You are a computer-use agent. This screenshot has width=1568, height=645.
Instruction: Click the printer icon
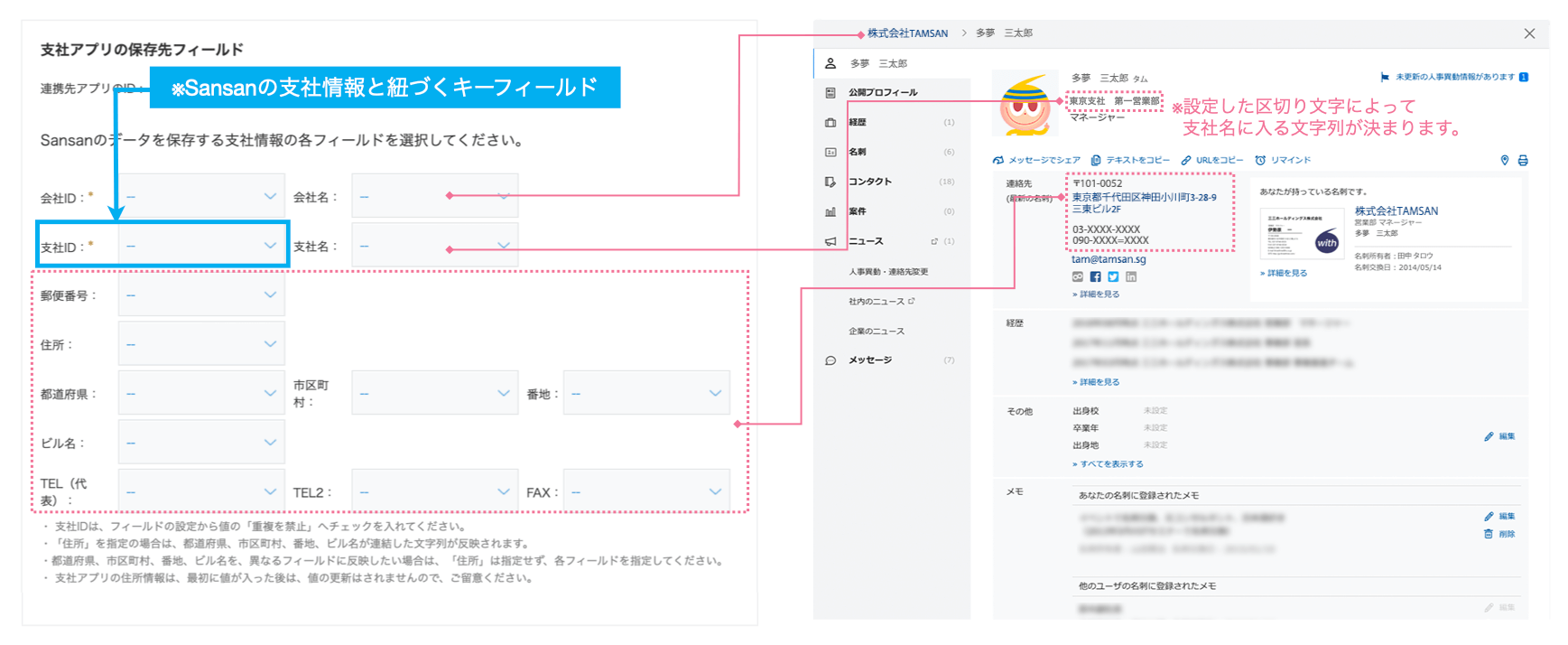coord(1523,160)
